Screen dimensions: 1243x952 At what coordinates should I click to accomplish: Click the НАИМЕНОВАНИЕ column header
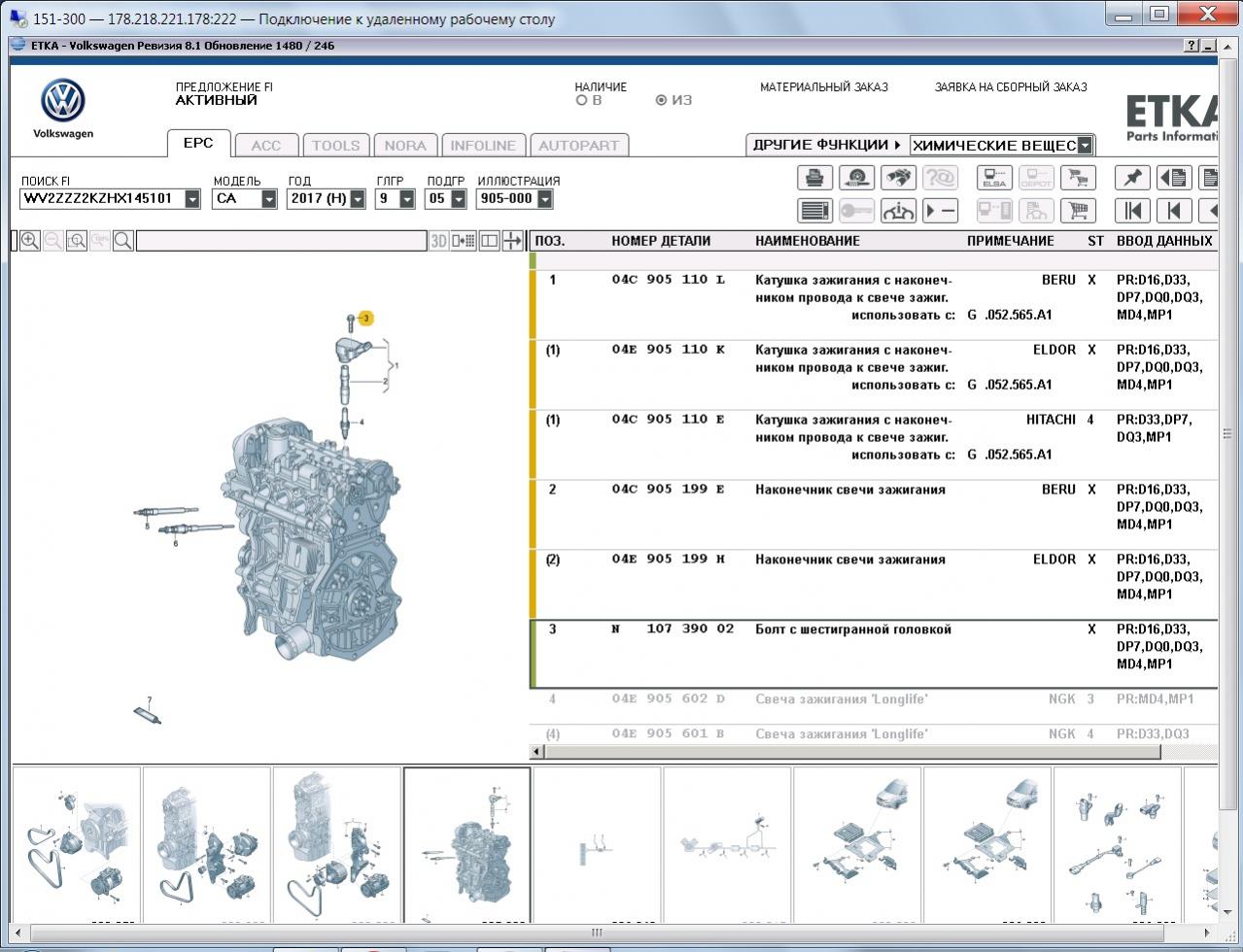coord(808,241)
